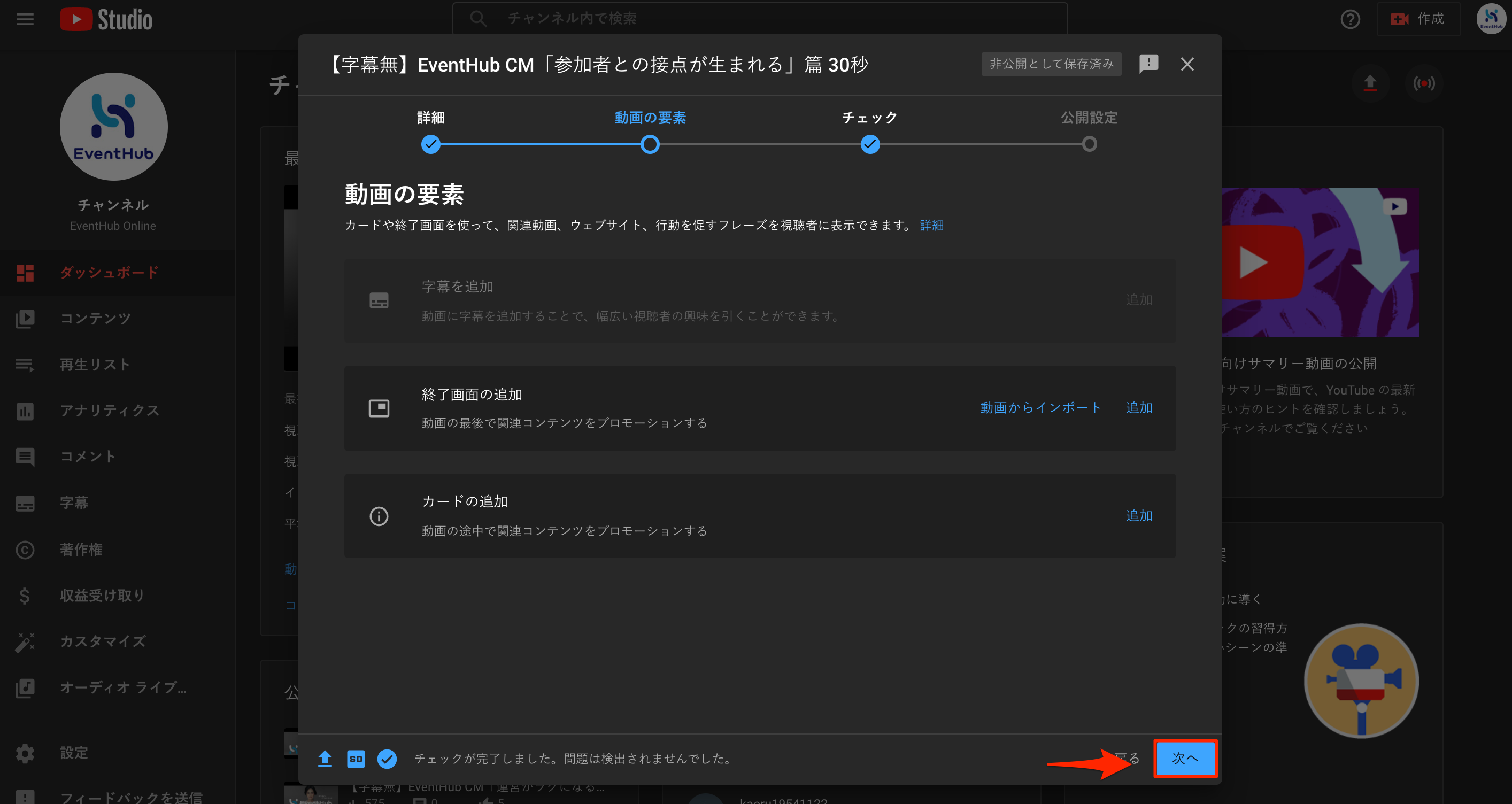Screen dimensions: 1512x804
Task: Click the YouTube Studio logo
Action: [106, 19]
